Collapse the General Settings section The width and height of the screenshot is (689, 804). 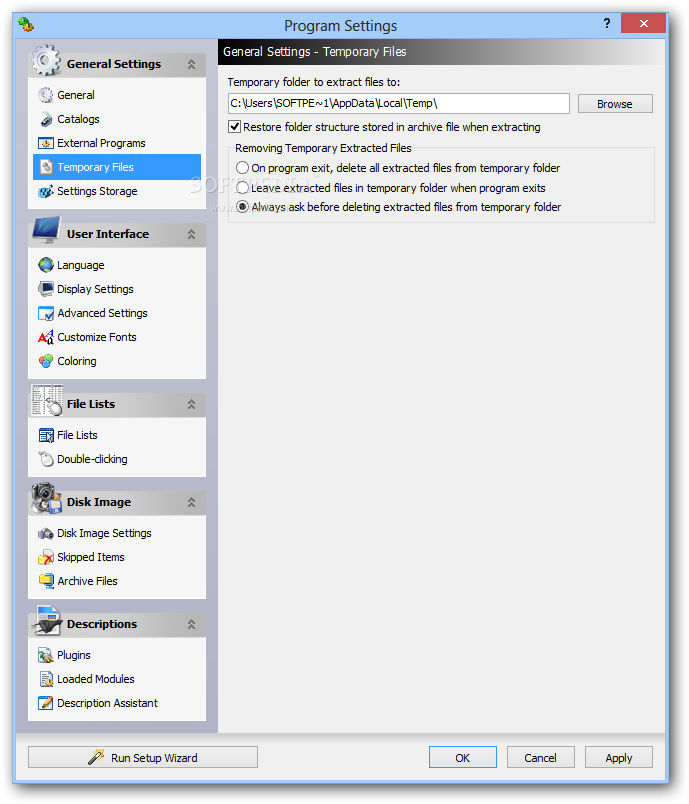point(191,65)
